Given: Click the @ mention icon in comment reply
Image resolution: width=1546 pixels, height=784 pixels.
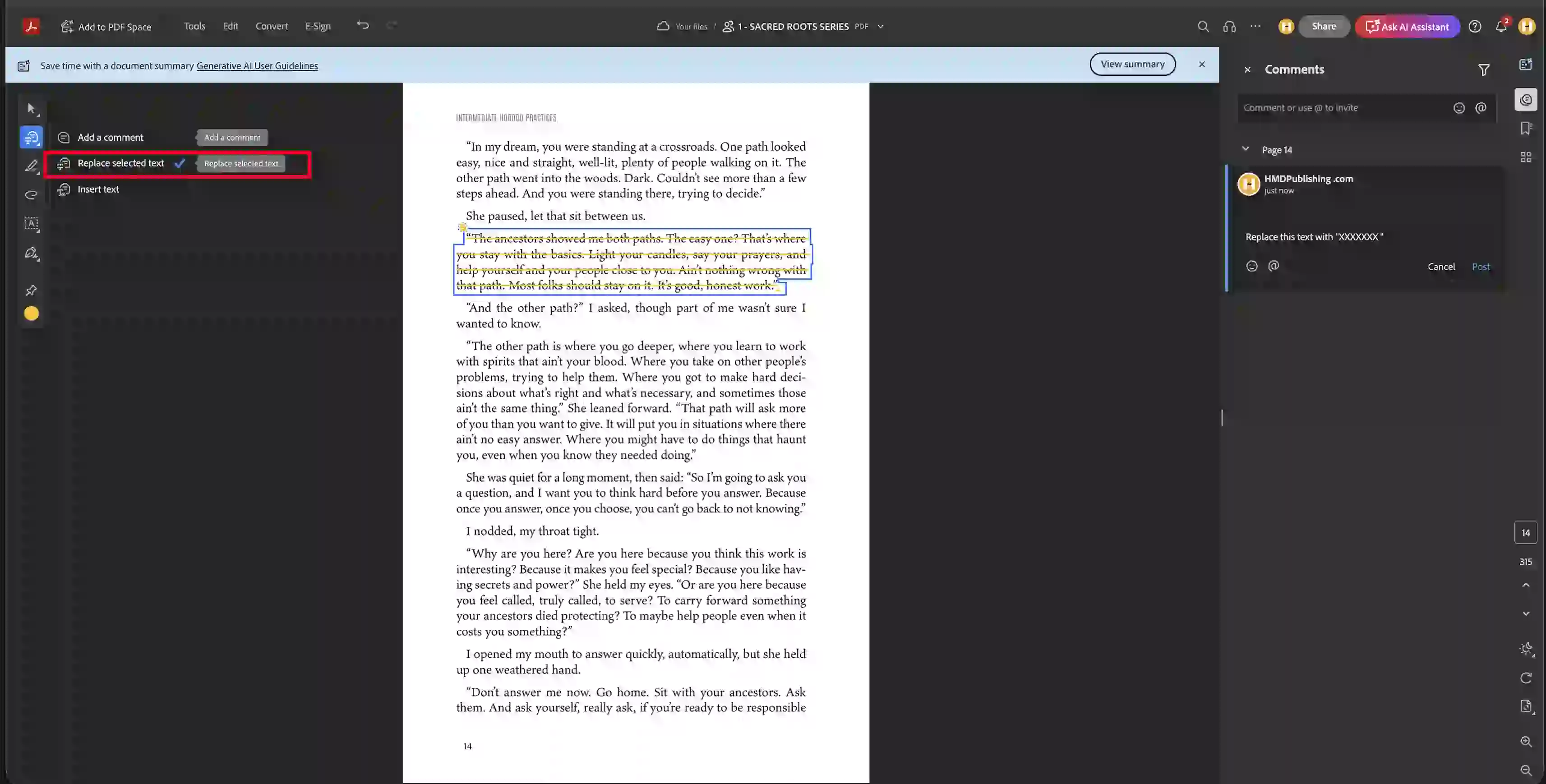Looking at the screenshot, I should pyautogui.click(x=1274, y=266).
